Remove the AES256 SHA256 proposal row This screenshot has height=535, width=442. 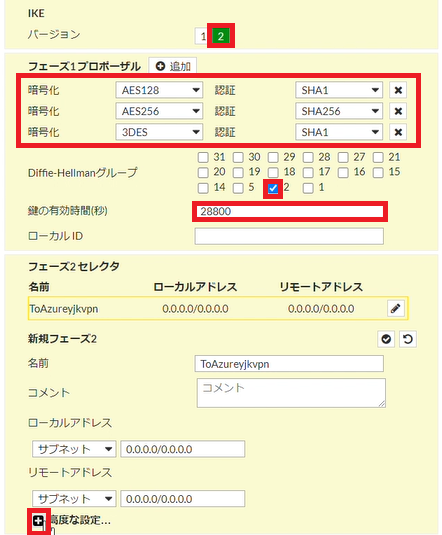tap(398, 111)
